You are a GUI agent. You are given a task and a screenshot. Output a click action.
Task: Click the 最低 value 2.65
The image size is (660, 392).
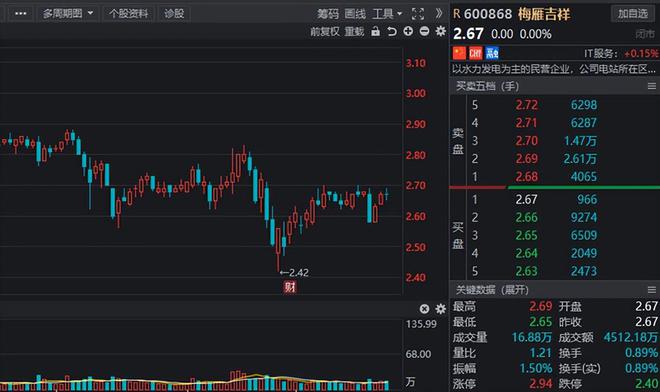pos(540,322)
